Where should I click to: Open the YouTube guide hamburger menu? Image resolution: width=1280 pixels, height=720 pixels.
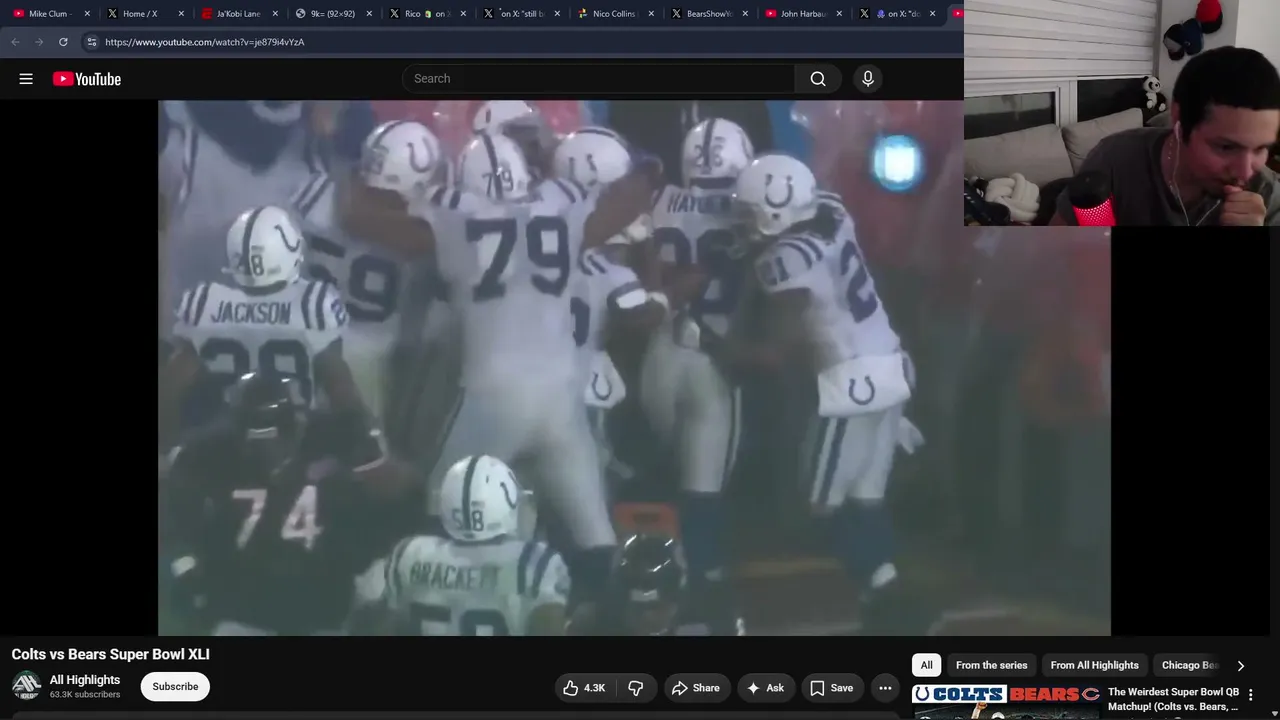pyautogui.click(x=26, y=79)
